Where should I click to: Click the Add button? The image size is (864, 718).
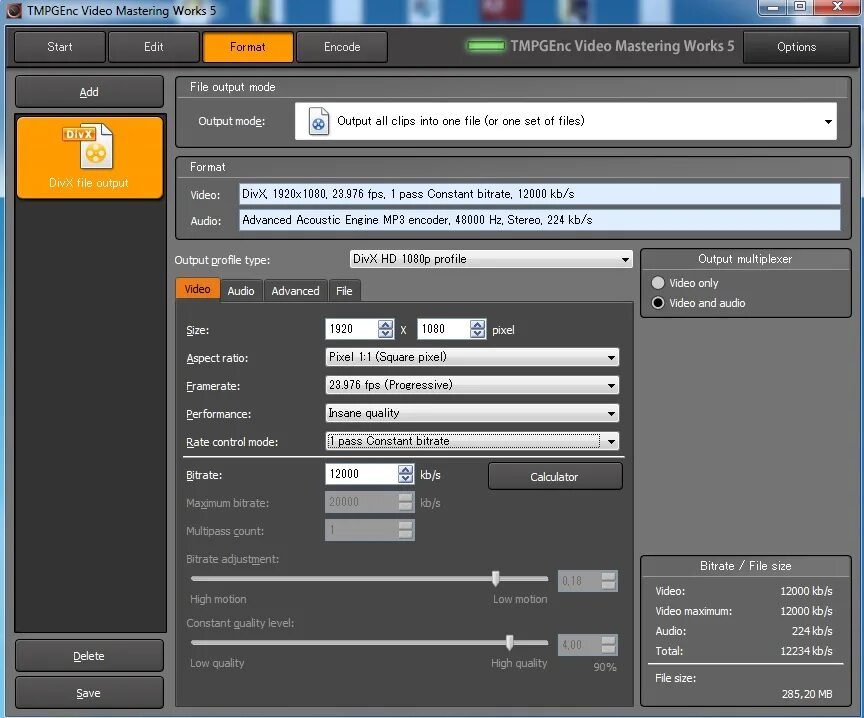point(89,92)
